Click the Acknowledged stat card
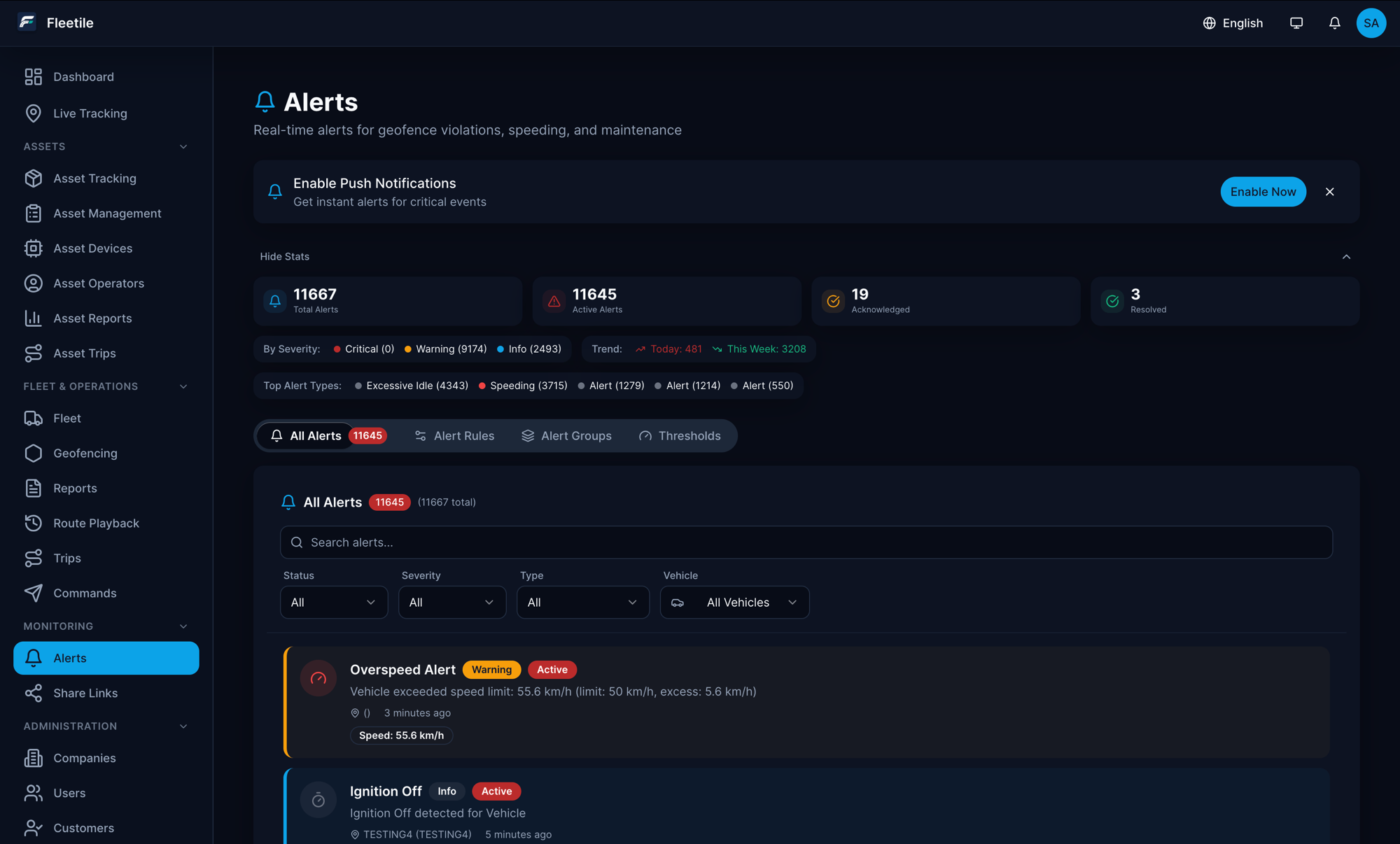1400x844 pixels. [946, 302]
